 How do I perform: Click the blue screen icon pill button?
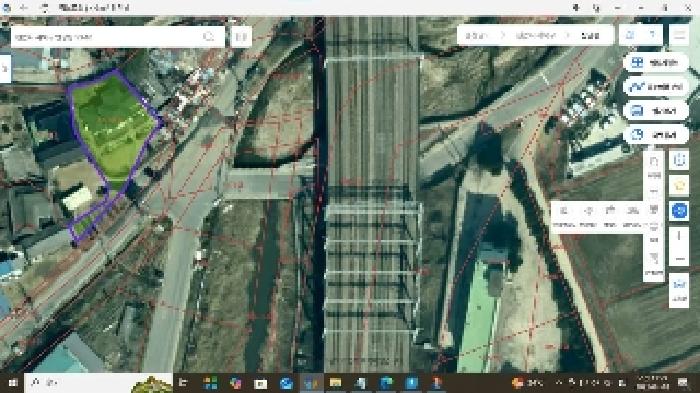point(655,111)
